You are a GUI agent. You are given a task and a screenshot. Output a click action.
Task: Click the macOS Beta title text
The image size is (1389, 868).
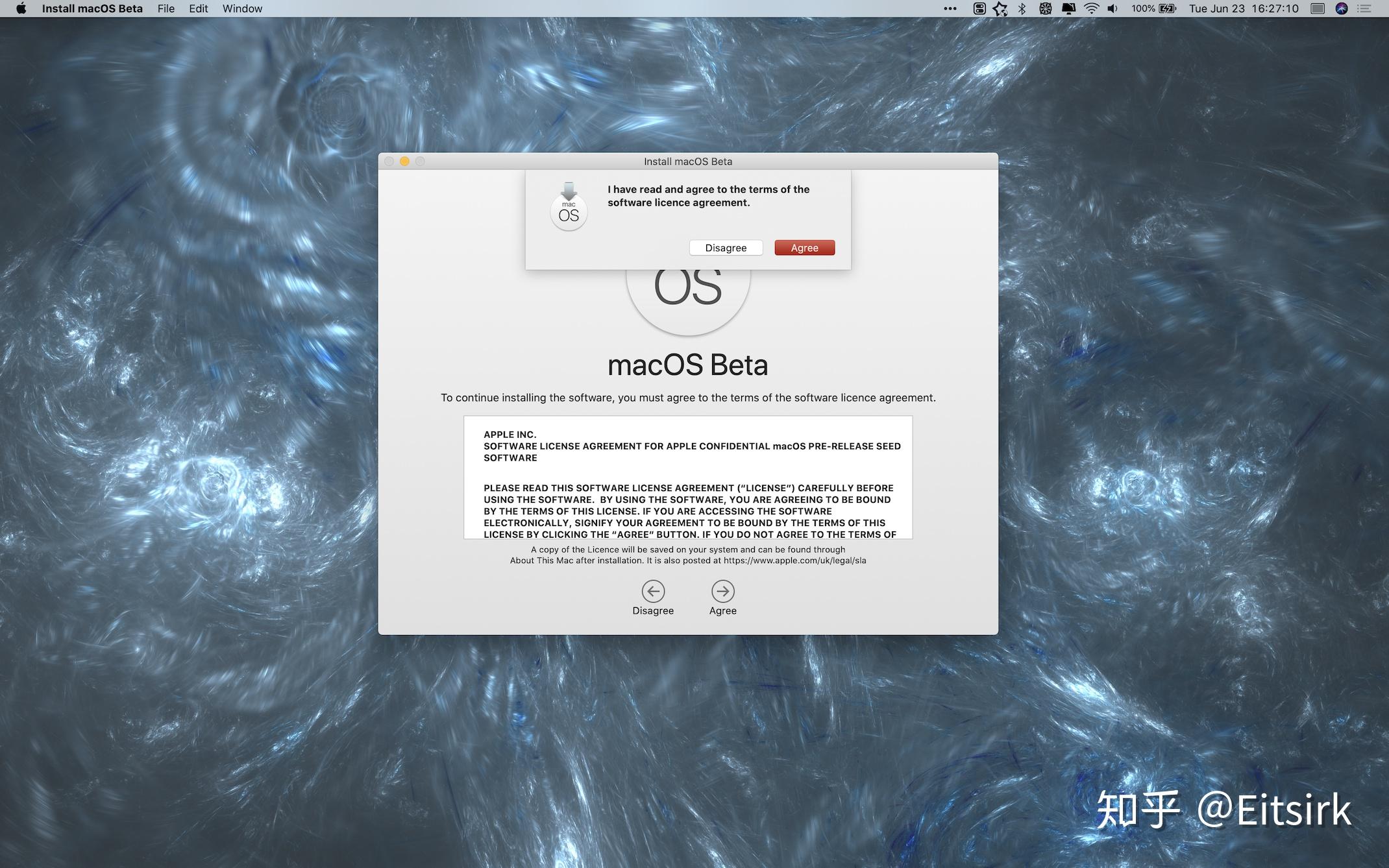[x=688, y=365]
